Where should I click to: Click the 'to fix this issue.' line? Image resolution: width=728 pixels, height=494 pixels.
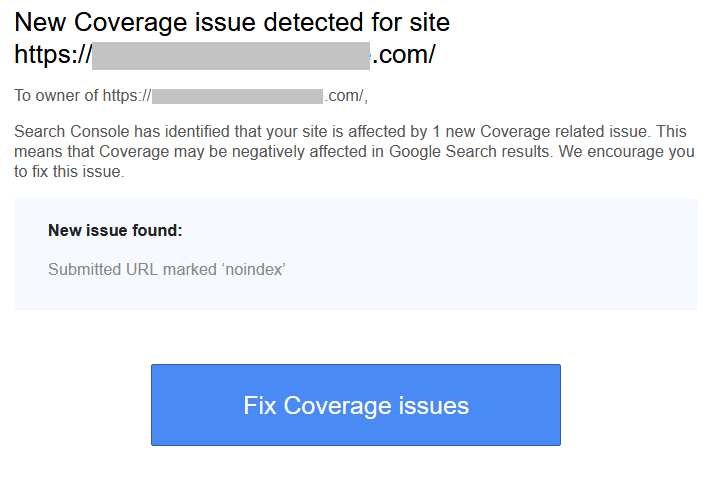click(69, 171)
